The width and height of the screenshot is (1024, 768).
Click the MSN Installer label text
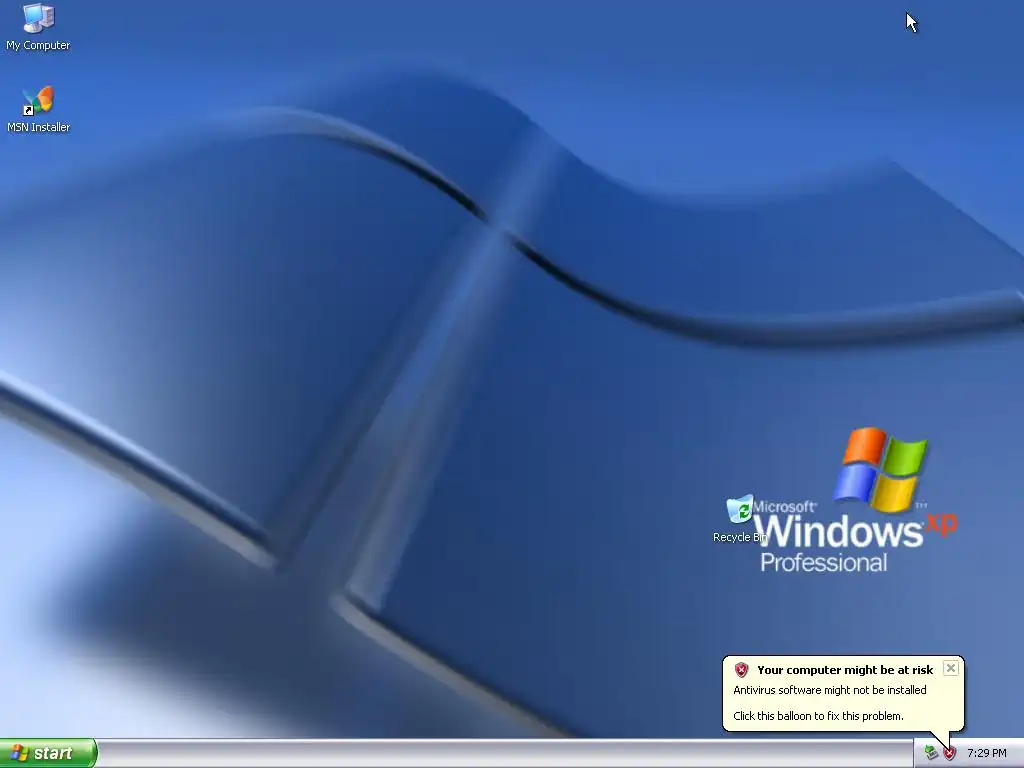click(39, 127)
